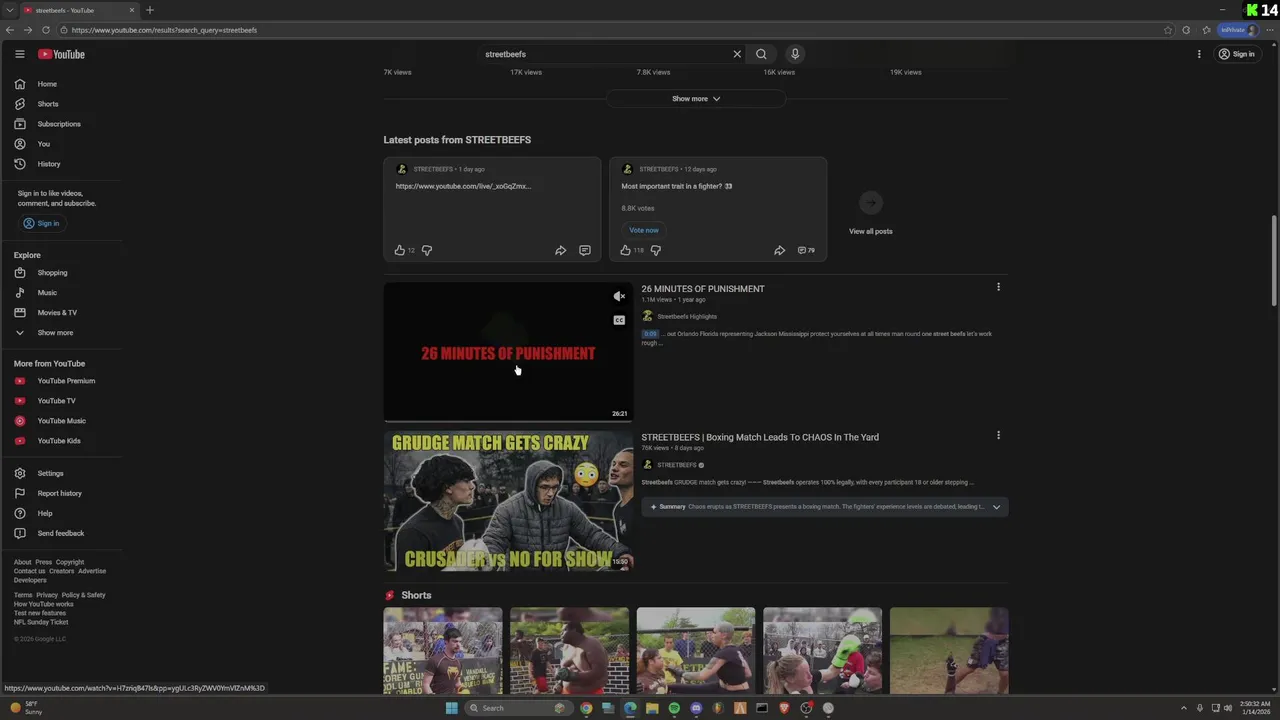Expand the Show more videos button
The image size is (1280, 720).
696,99
